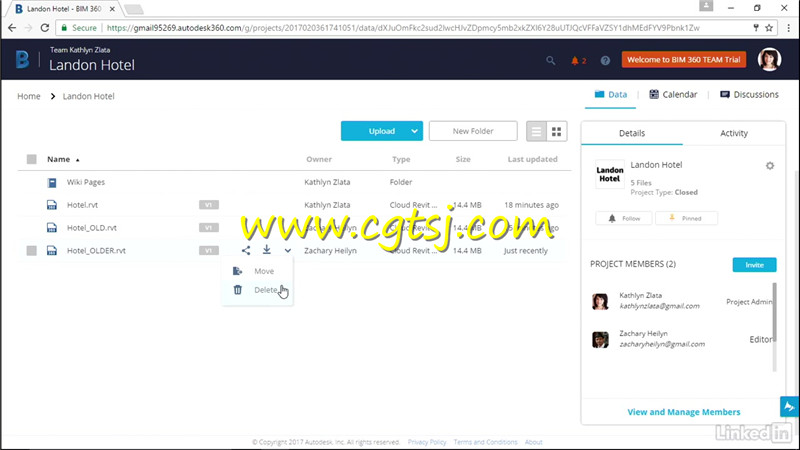
Task: Open the Details panel tab
Action: pyautogui.click(x=632, y=133)
